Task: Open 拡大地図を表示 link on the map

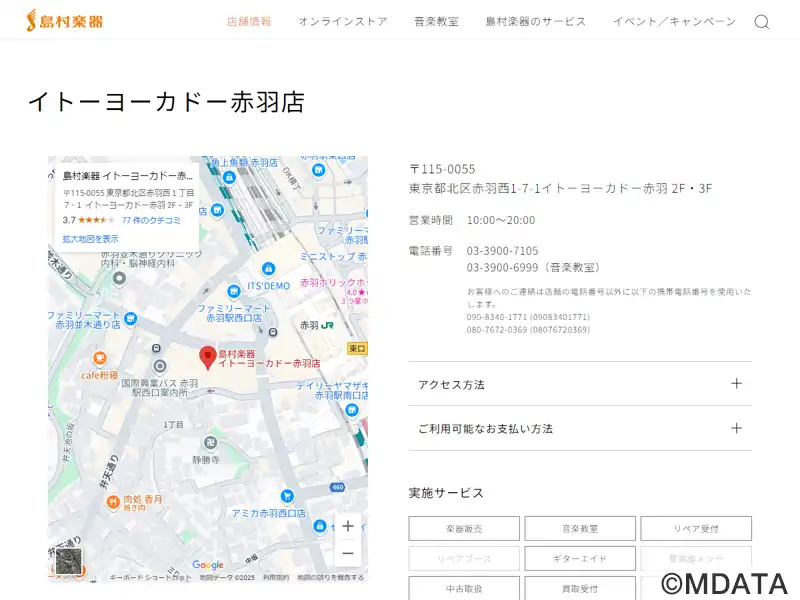Action: point(90,239)
